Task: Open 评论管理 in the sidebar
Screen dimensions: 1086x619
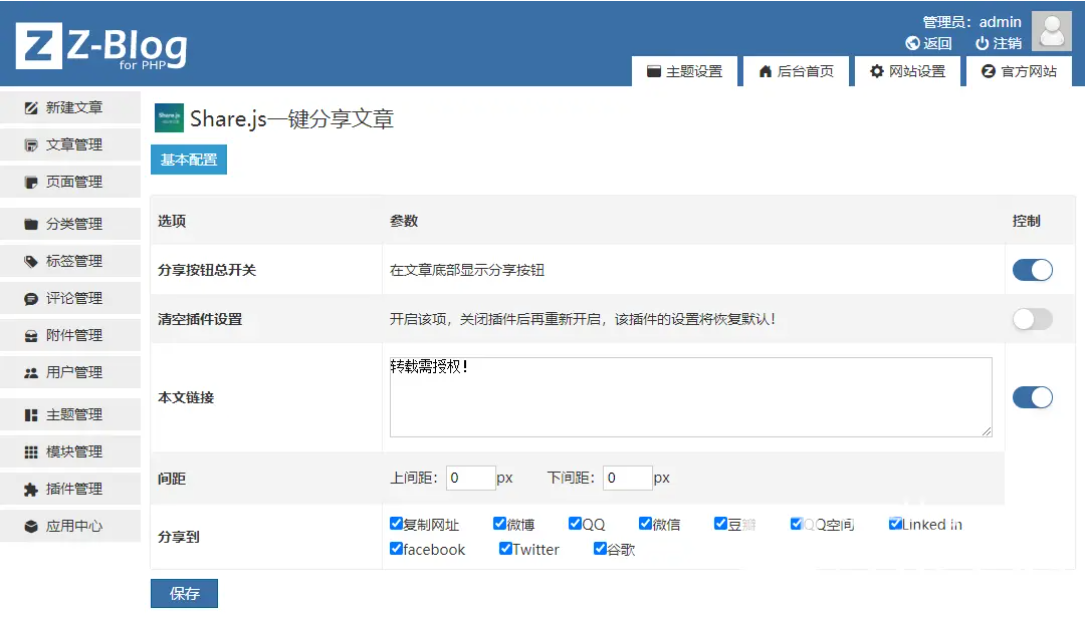Action: click(70, 299)
